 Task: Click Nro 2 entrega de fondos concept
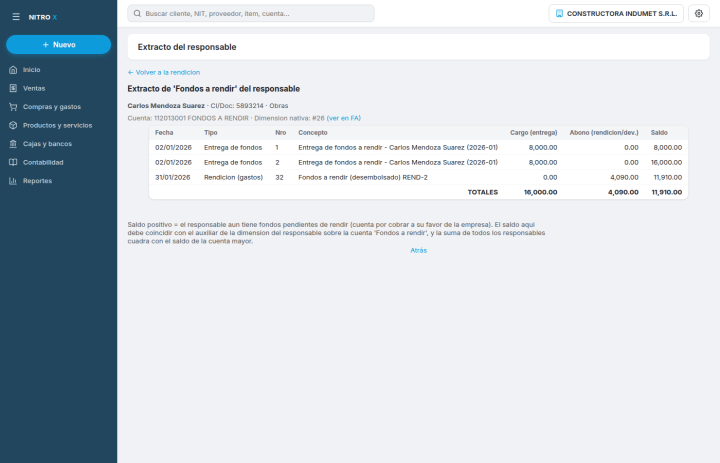coord(398,162)
